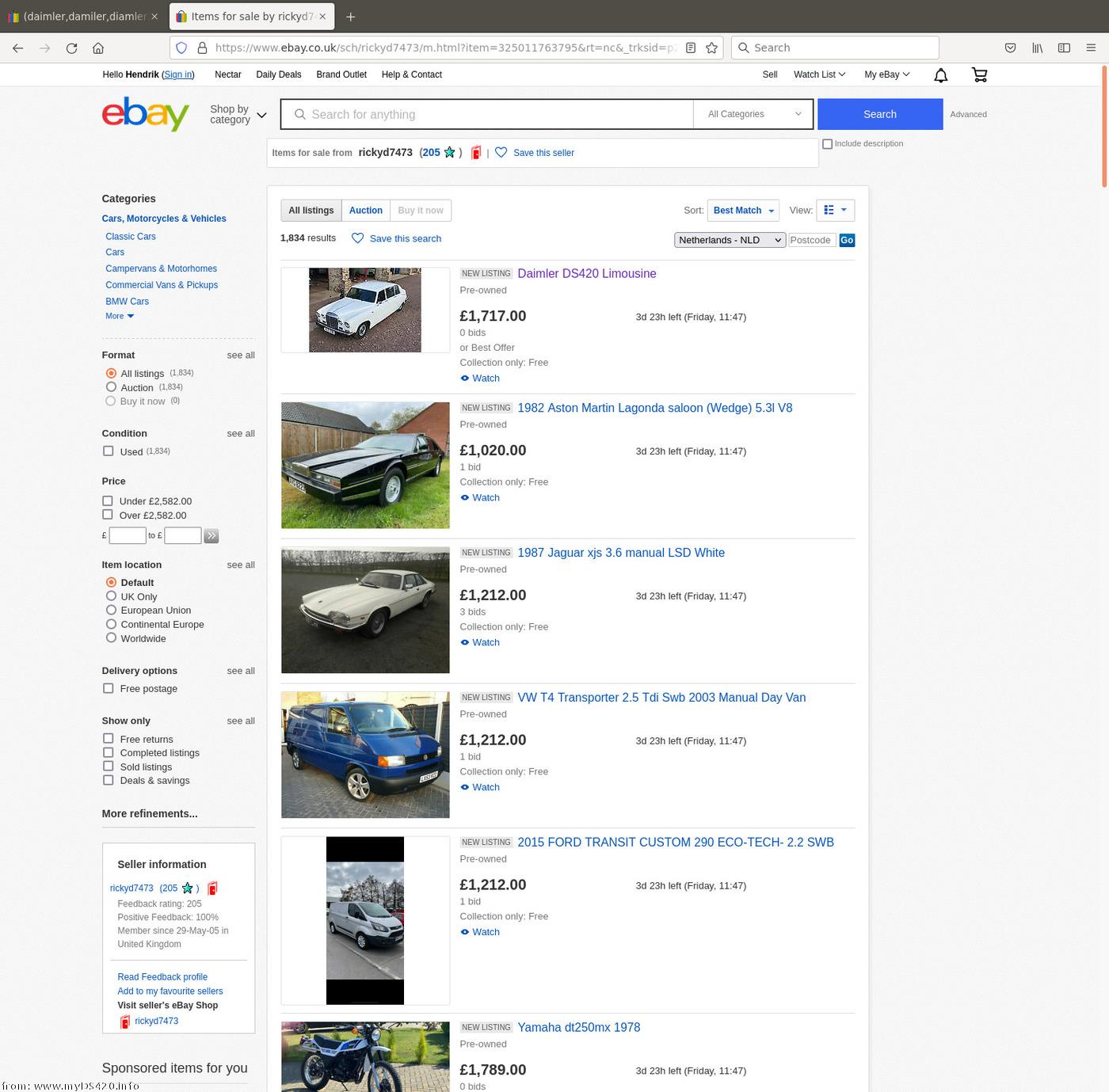The height and width of the screenshot is (1092, 1109).
Task: Submit price range with arrow button
Action: [x=211, y=536]
